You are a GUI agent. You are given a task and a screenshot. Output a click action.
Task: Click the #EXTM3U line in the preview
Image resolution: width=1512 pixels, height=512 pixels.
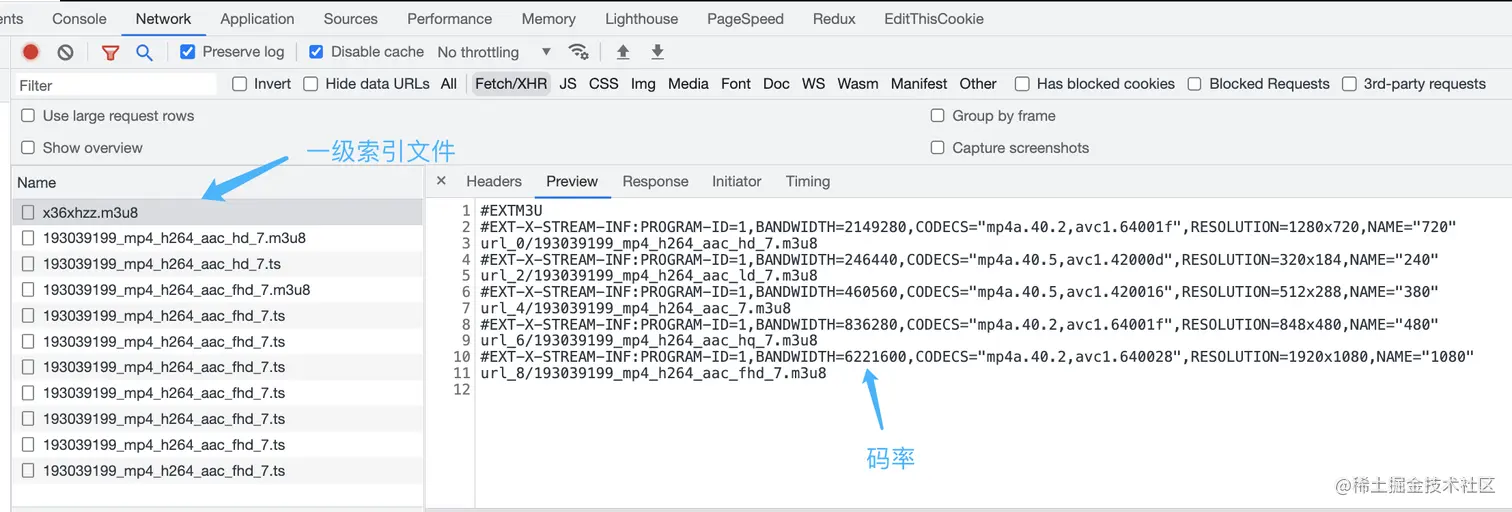click(x=511, y=211)
